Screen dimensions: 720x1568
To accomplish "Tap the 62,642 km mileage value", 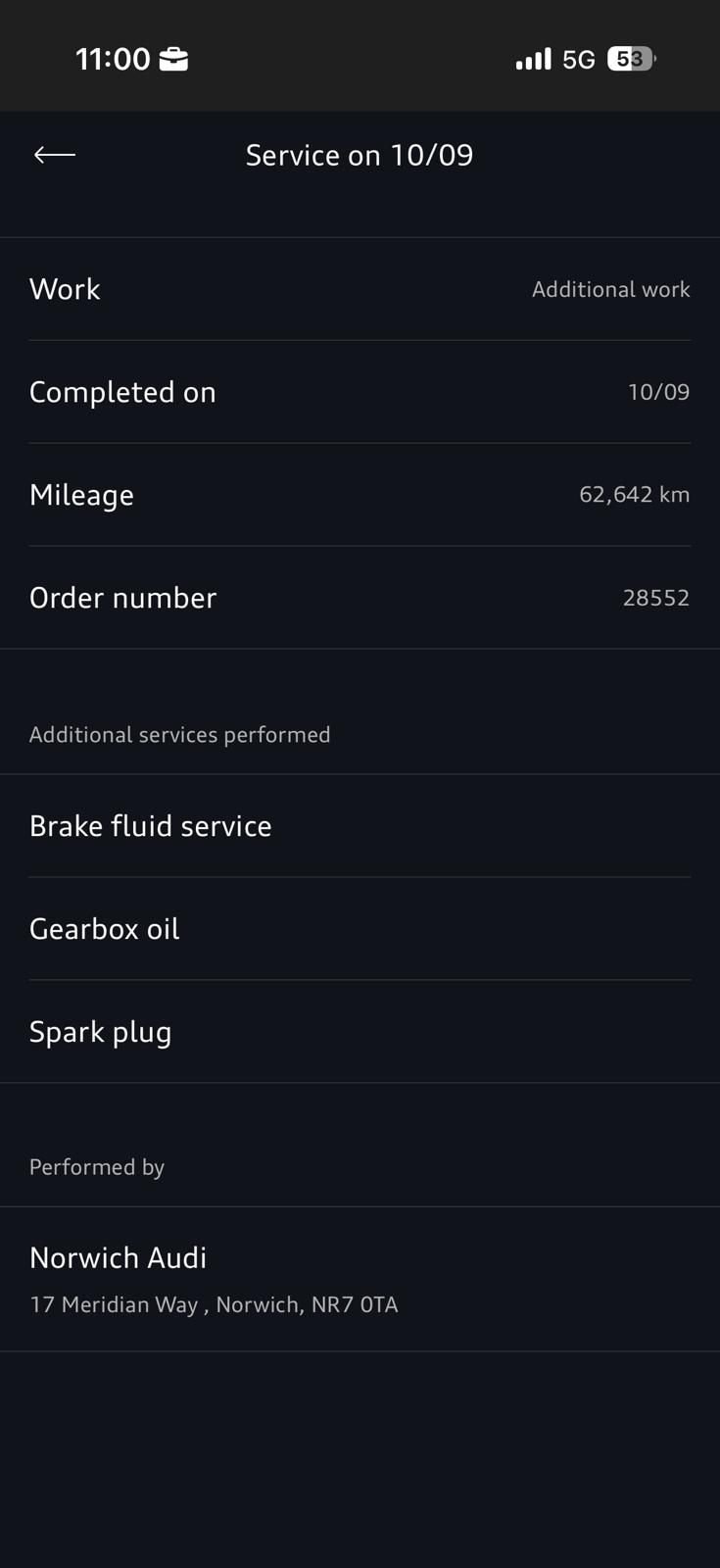I will (634, 494).
